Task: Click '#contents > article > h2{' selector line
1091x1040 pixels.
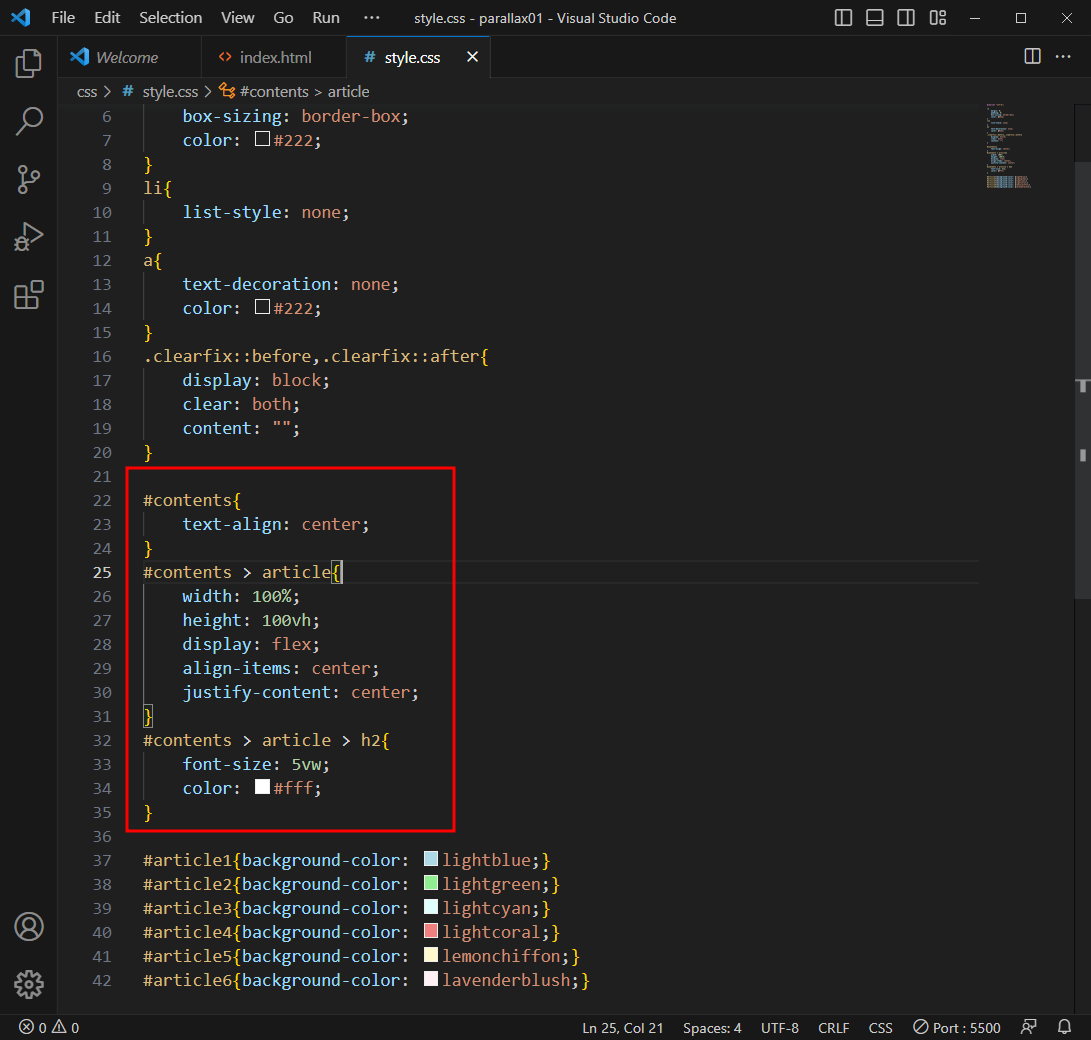Action: coord(266,740)
